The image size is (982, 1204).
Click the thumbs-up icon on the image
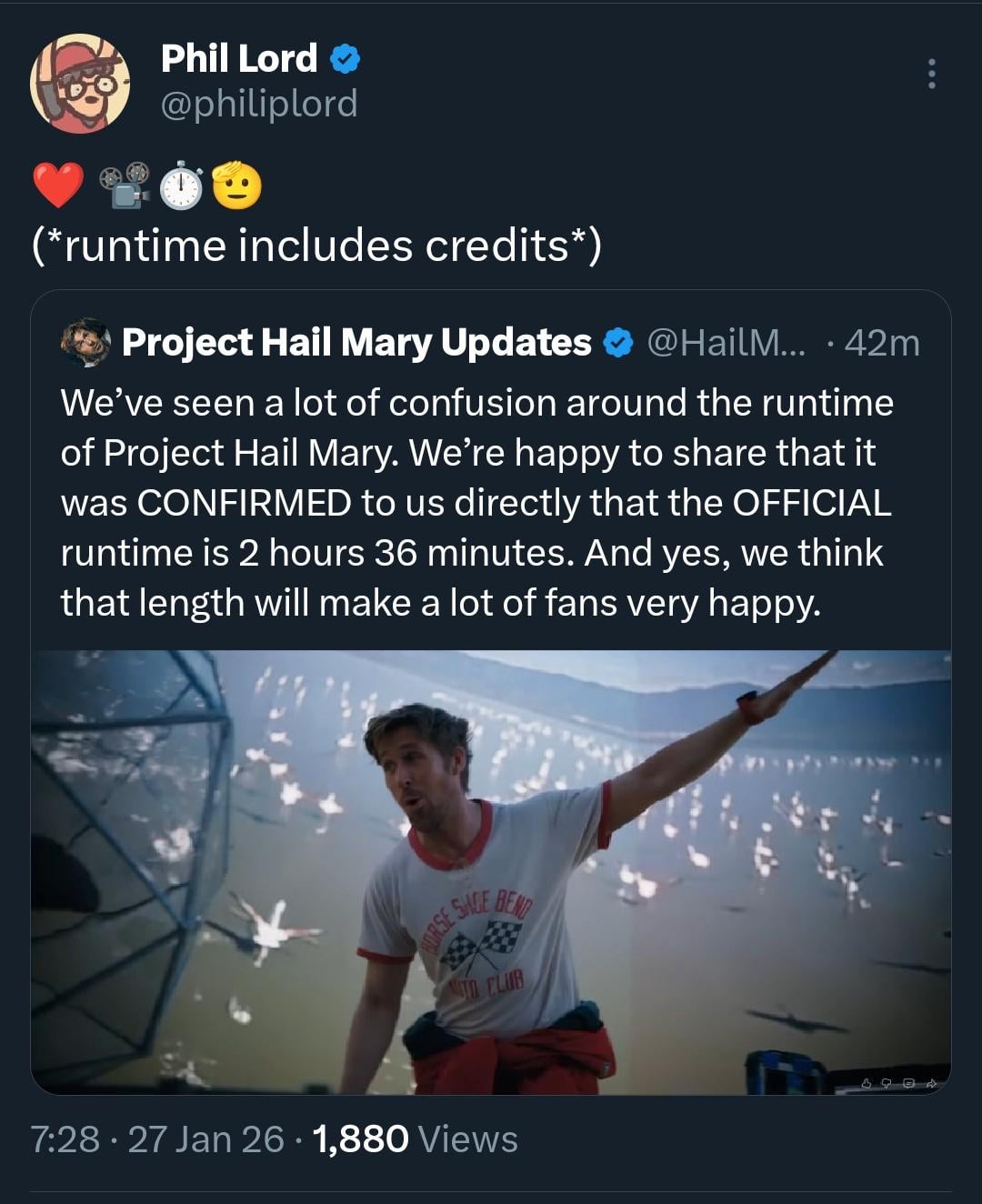(x=866, y=1083)
